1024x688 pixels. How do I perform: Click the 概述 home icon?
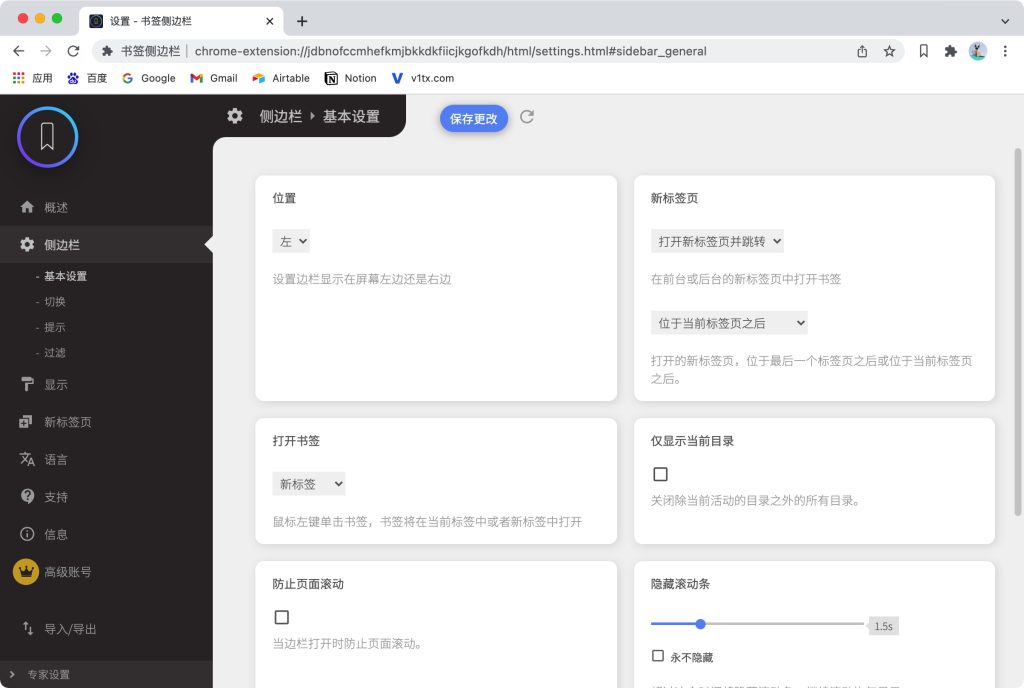(27, 207)
